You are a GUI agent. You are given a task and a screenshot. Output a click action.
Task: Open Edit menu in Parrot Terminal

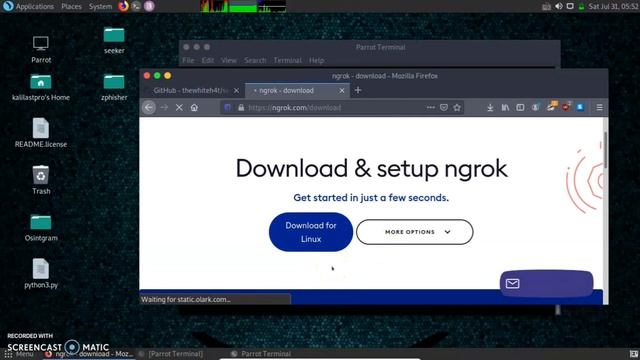(208, 60)
